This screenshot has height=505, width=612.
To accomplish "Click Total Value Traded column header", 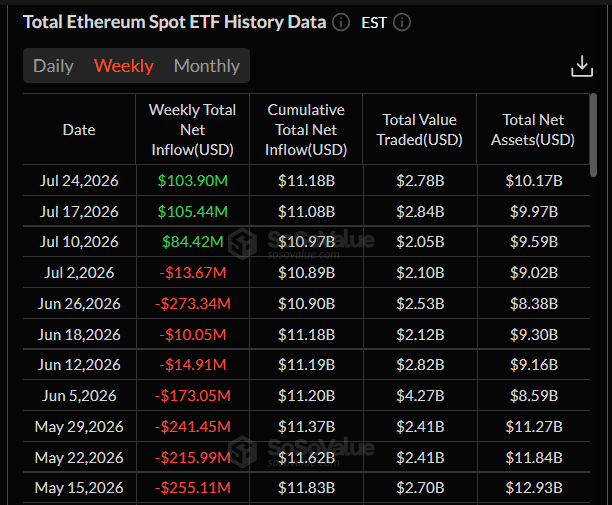I will point(419,130).
